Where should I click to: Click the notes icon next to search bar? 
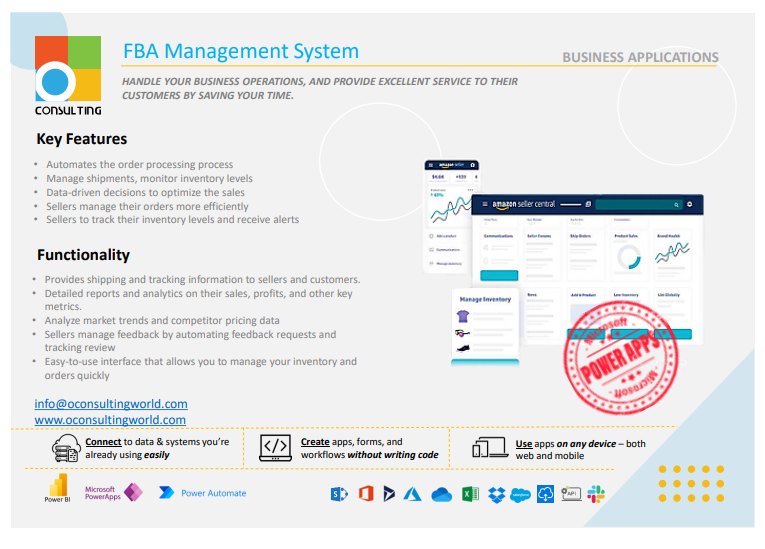click(588, 204)
